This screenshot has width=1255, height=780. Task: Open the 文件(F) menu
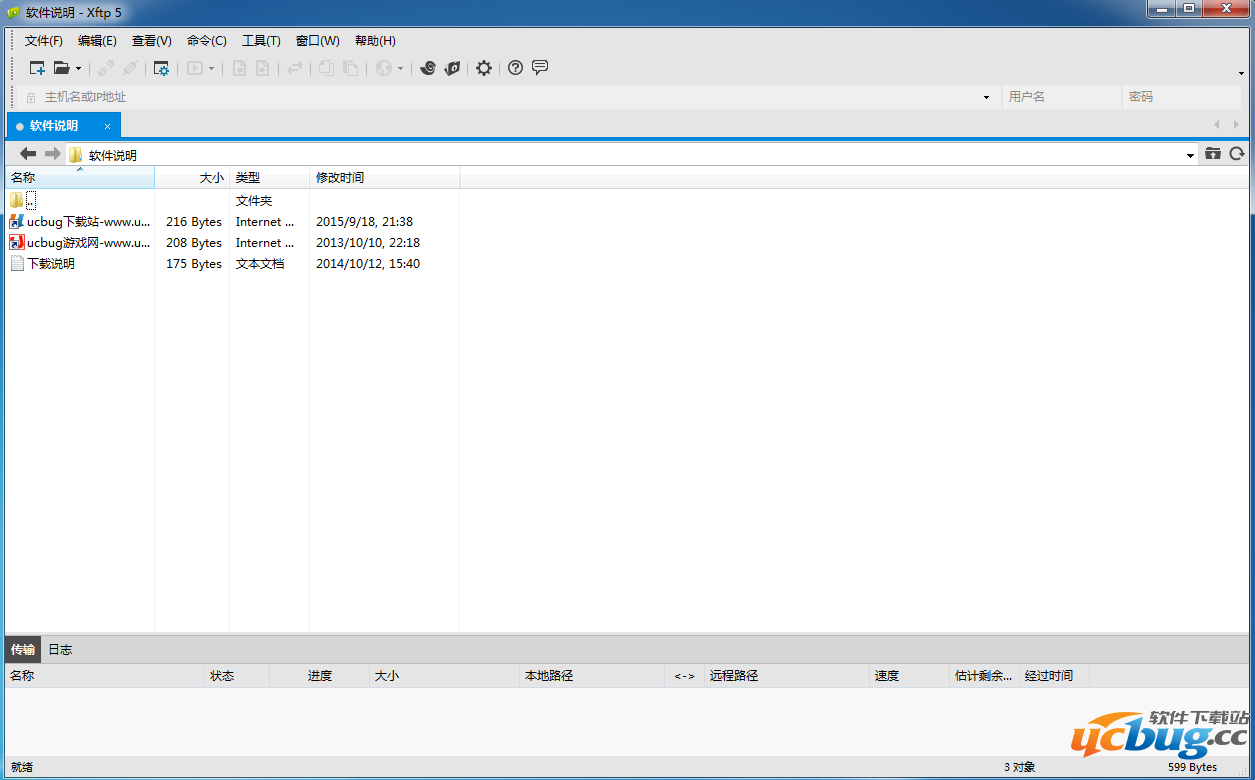43,41
